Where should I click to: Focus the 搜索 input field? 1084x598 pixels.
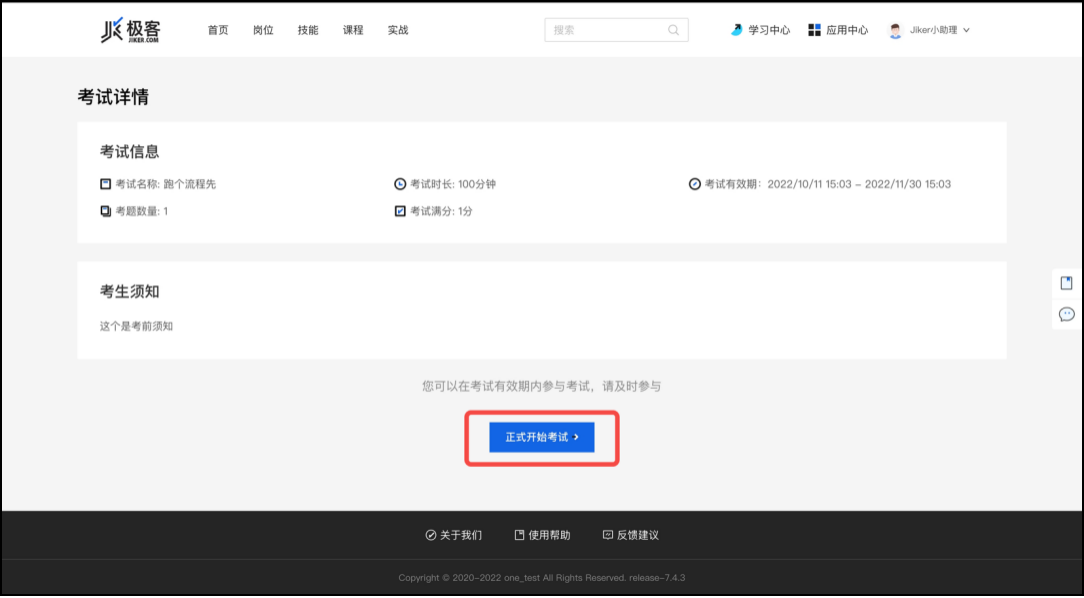[605, 30]
